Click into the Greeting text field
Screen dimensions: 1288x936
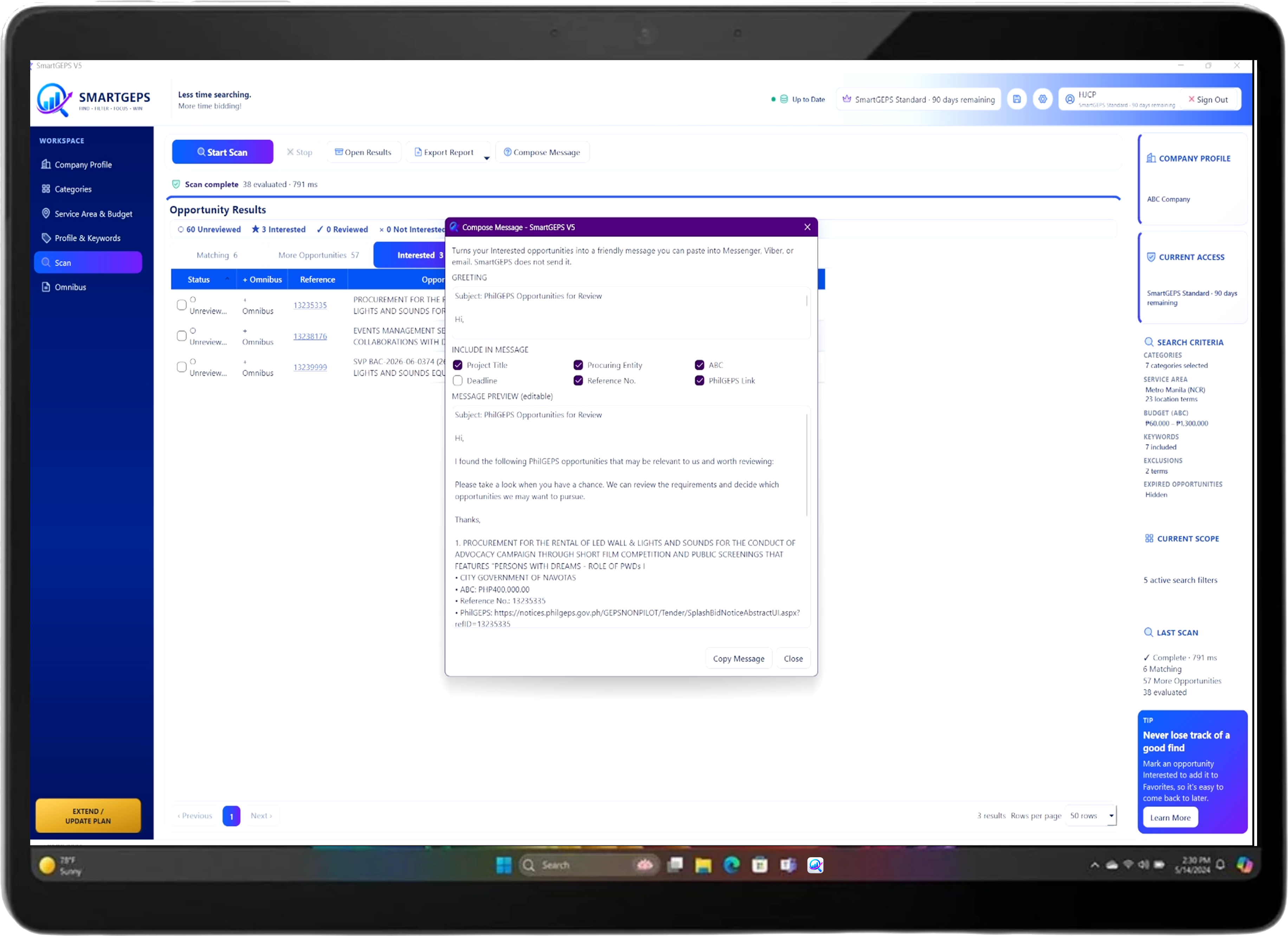(631, 313)
